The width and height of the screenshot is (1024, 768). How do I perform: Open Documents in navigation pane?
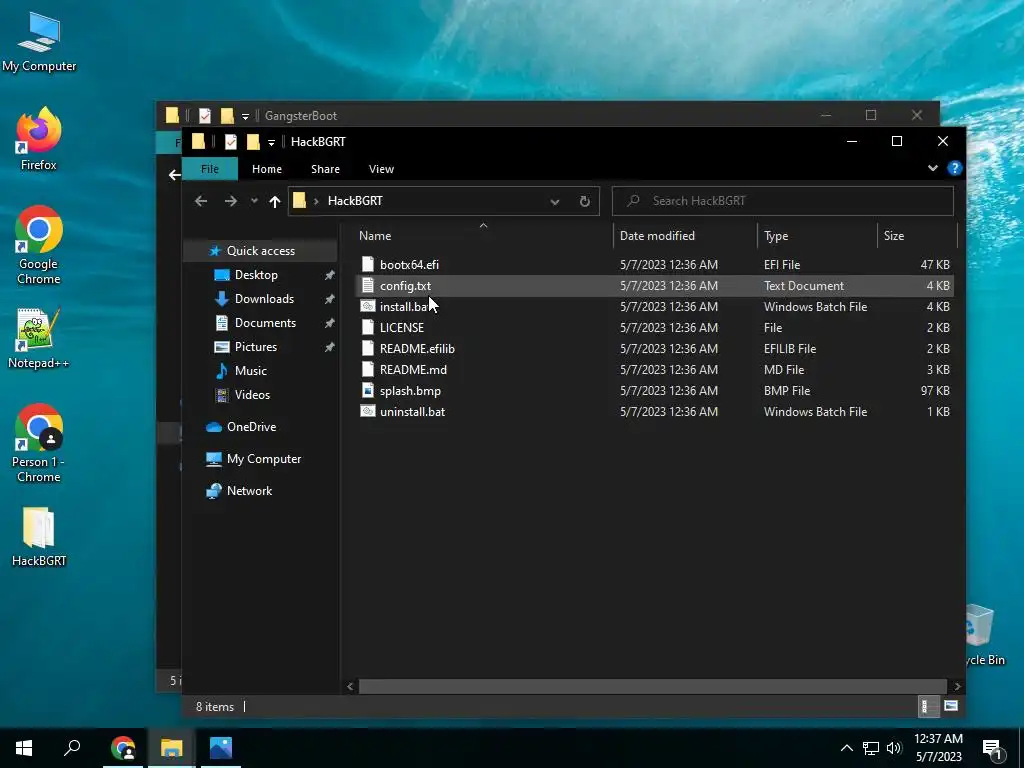(265, 323)
